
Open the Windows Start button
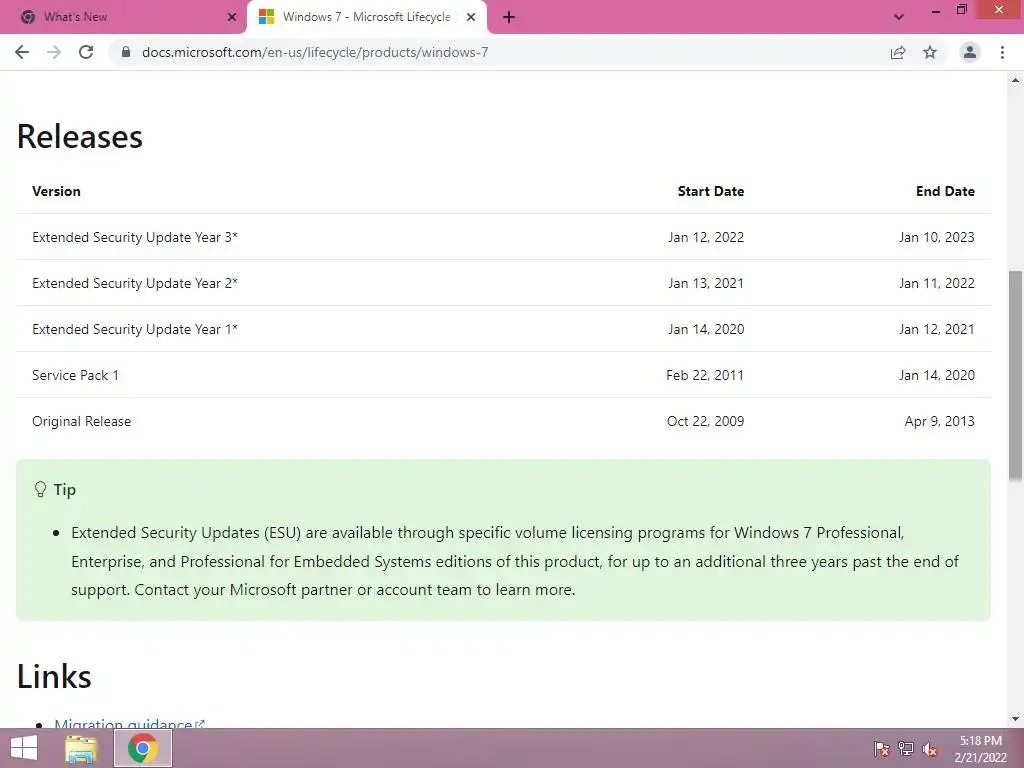pyautogui.click(x=24, y=748)
